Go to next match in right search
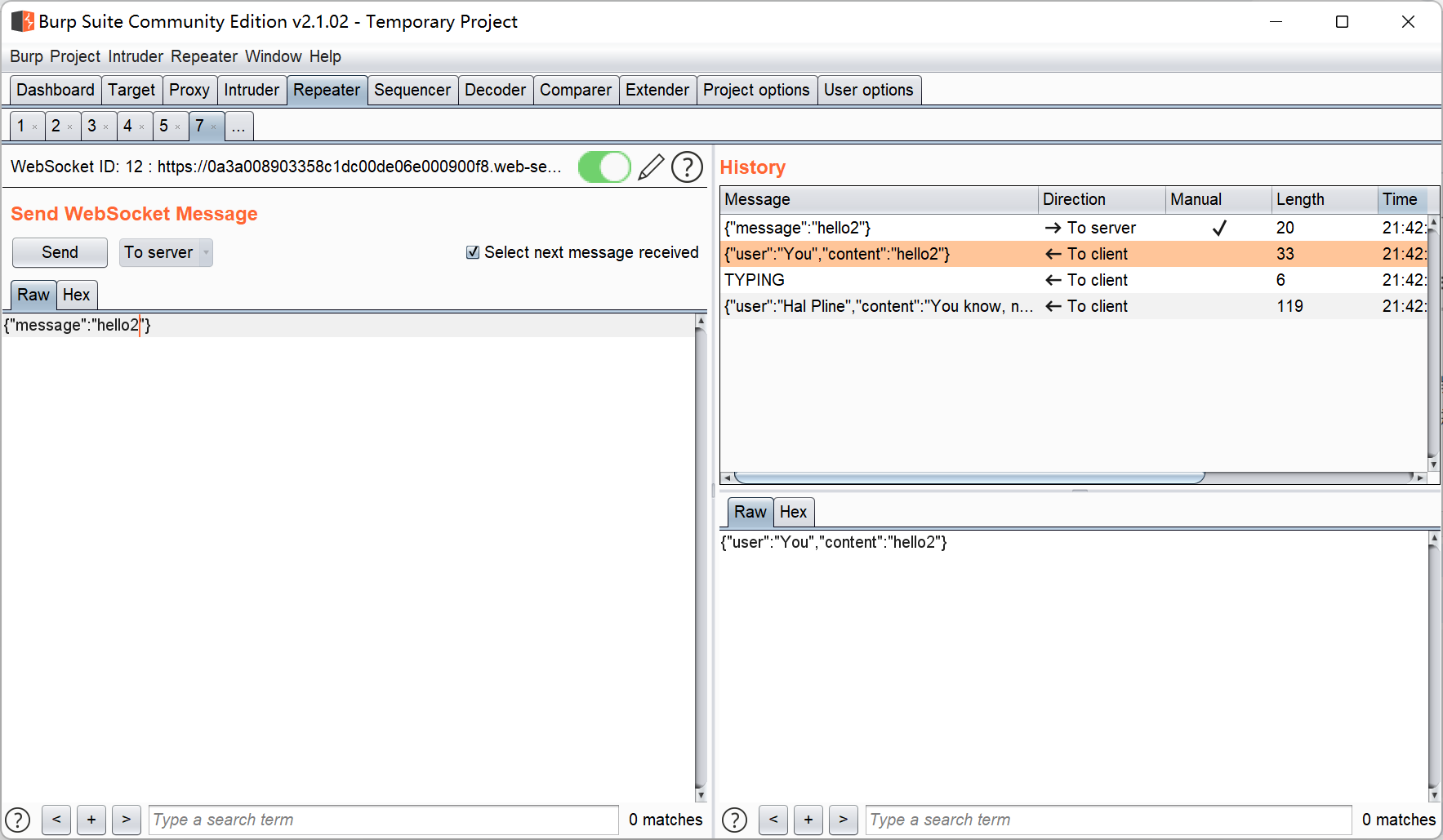The image size is (1443, 840). pos(843,820)
